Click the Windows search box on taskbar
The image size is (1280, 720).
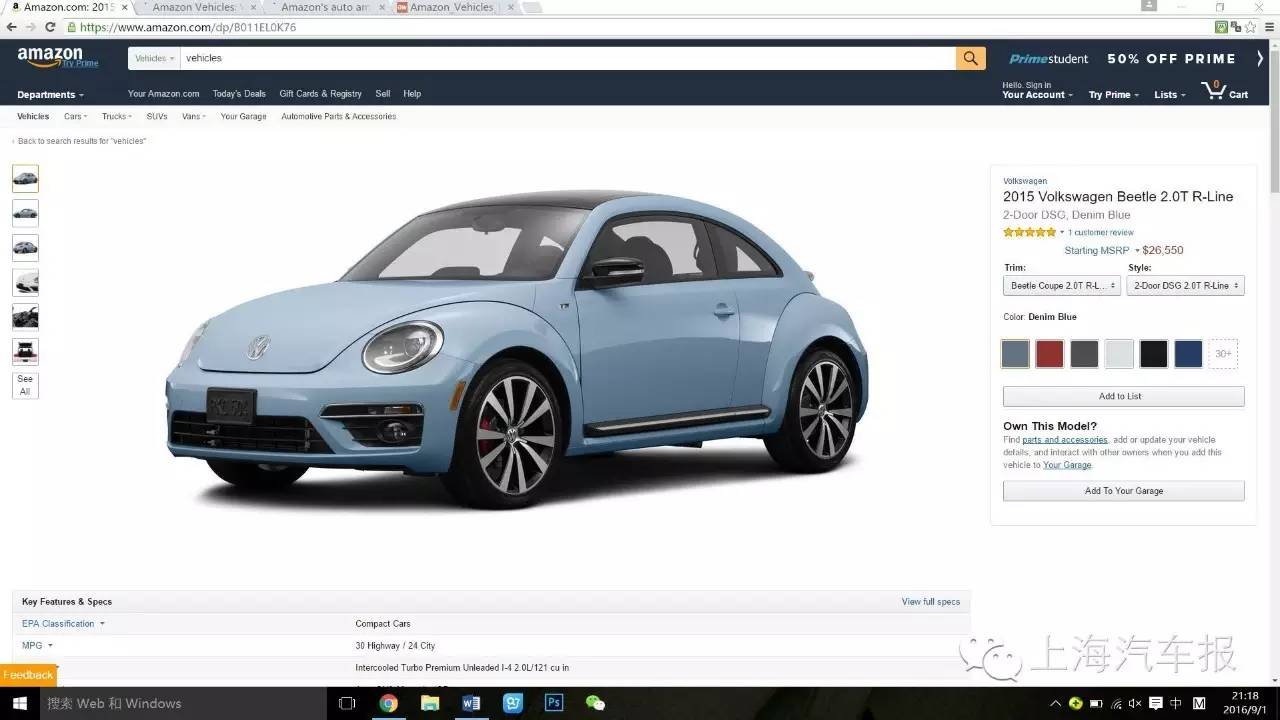(x=182, y=703)
